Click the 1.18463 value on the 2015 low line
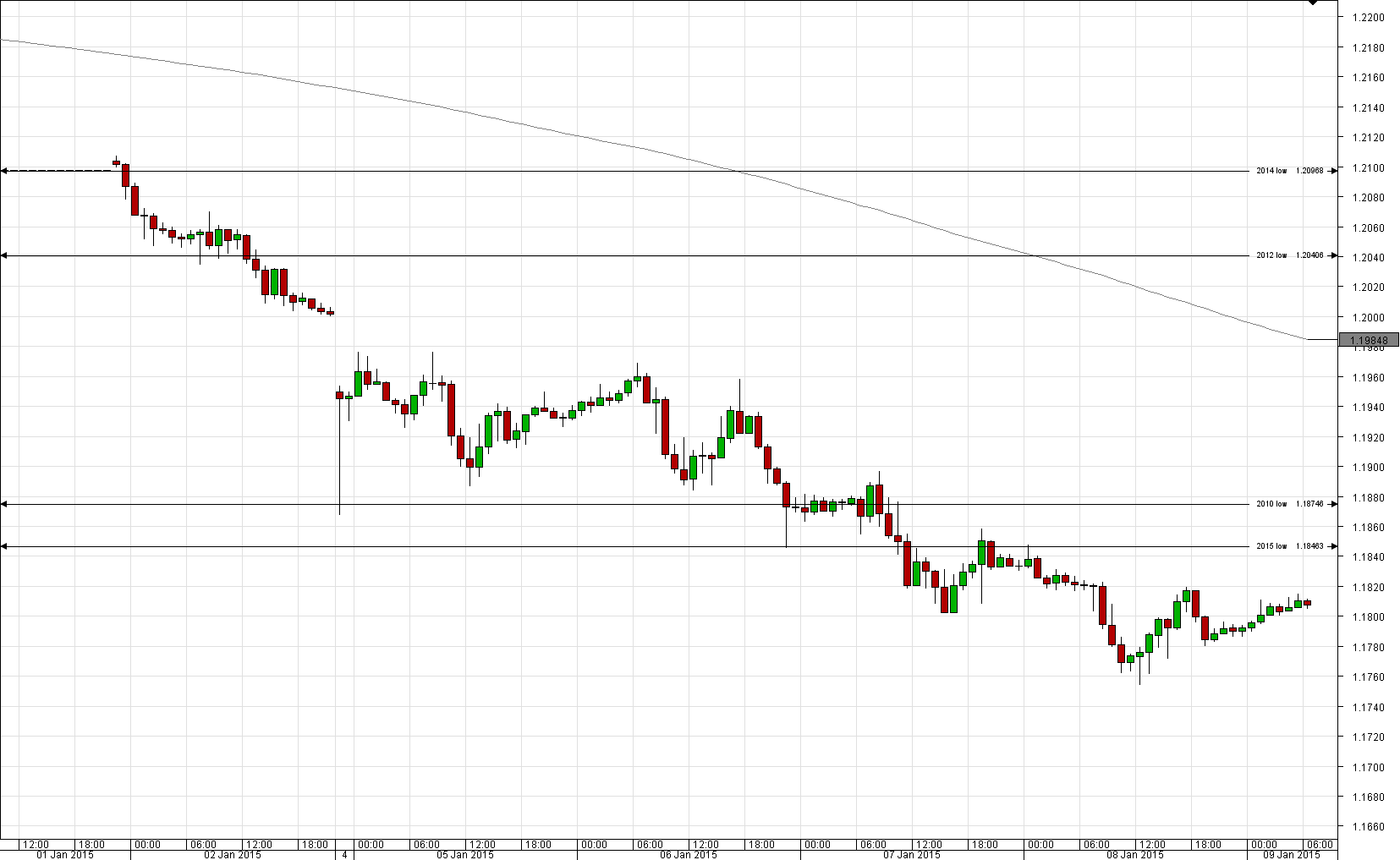 [x=1309, y=546]
